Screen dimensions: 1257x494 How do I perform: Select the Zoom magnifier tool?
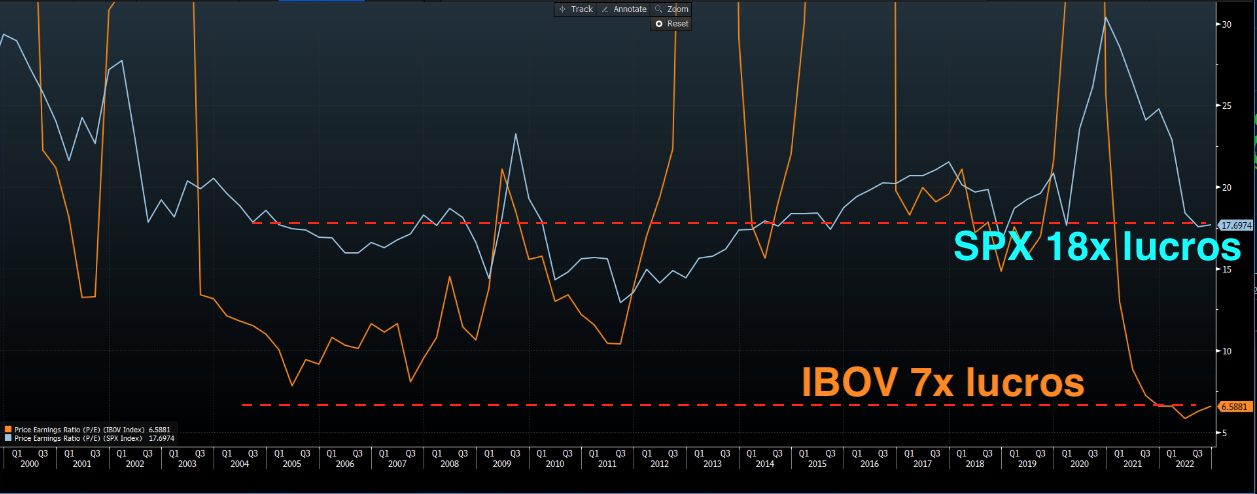pos(672,9)
